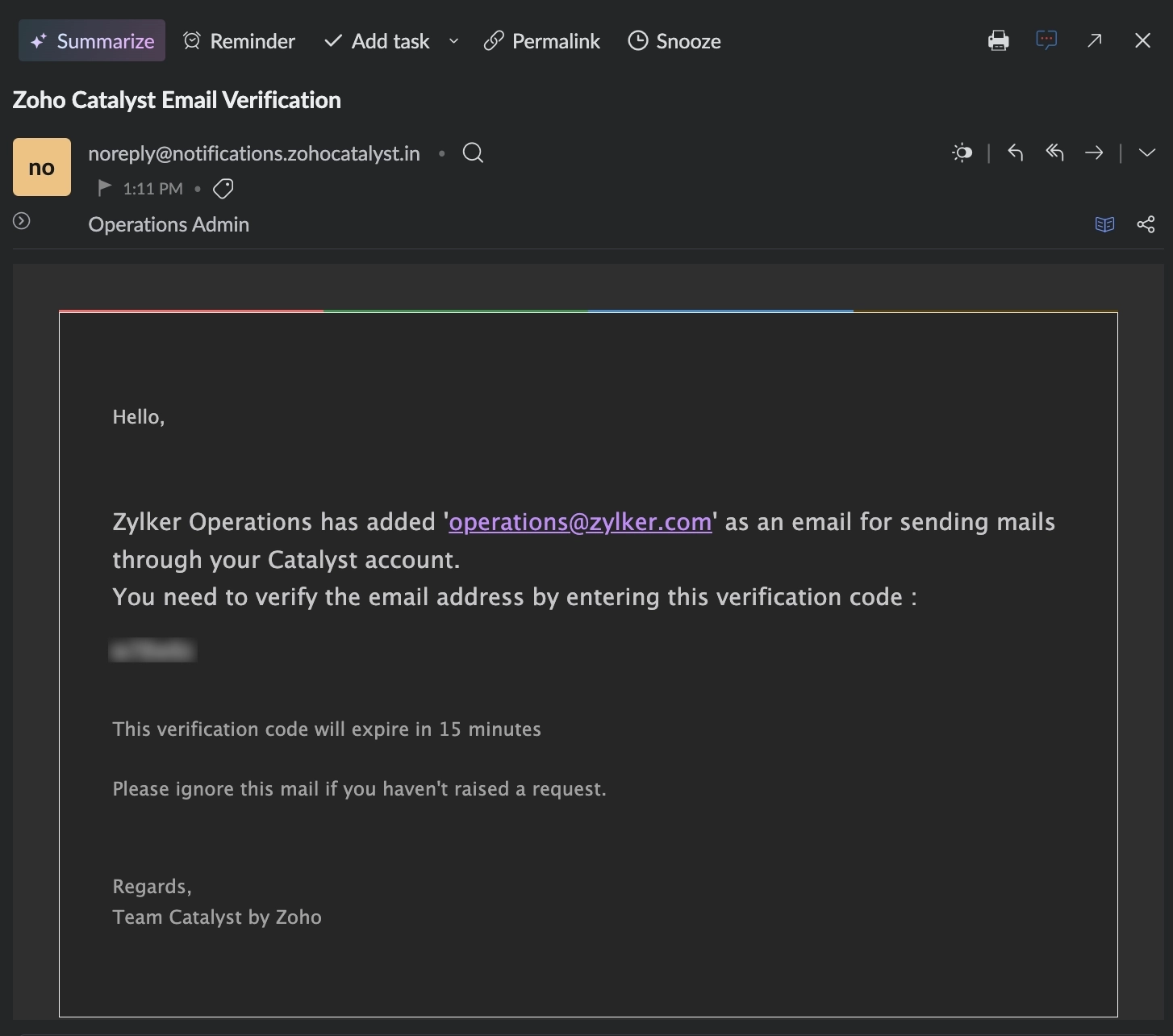Click the Operations Admin recipient name
This screenshot has height=1036, width=1173.
pos(169,224)
